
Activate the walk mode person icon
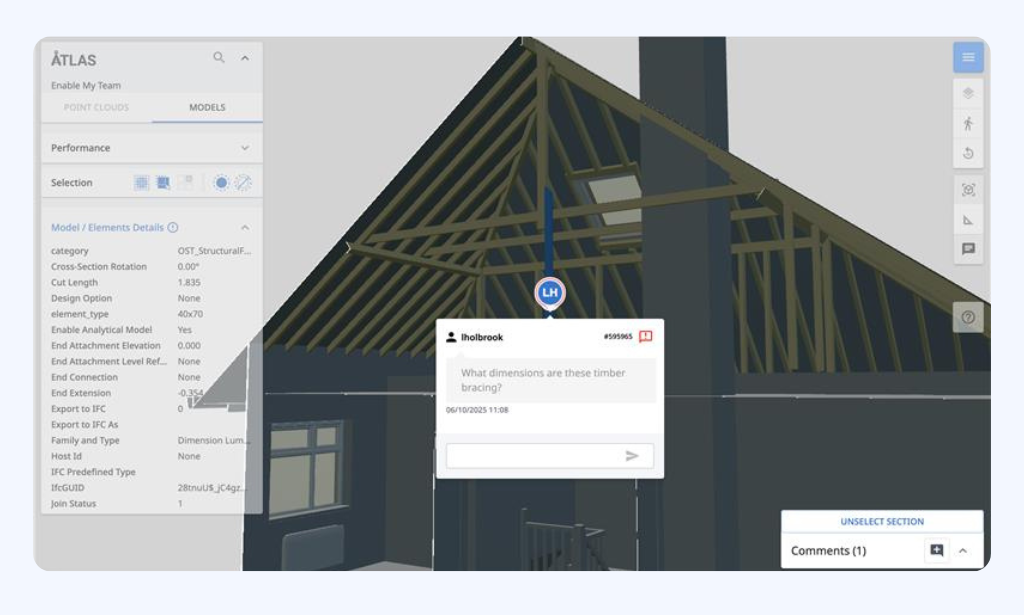968,124
